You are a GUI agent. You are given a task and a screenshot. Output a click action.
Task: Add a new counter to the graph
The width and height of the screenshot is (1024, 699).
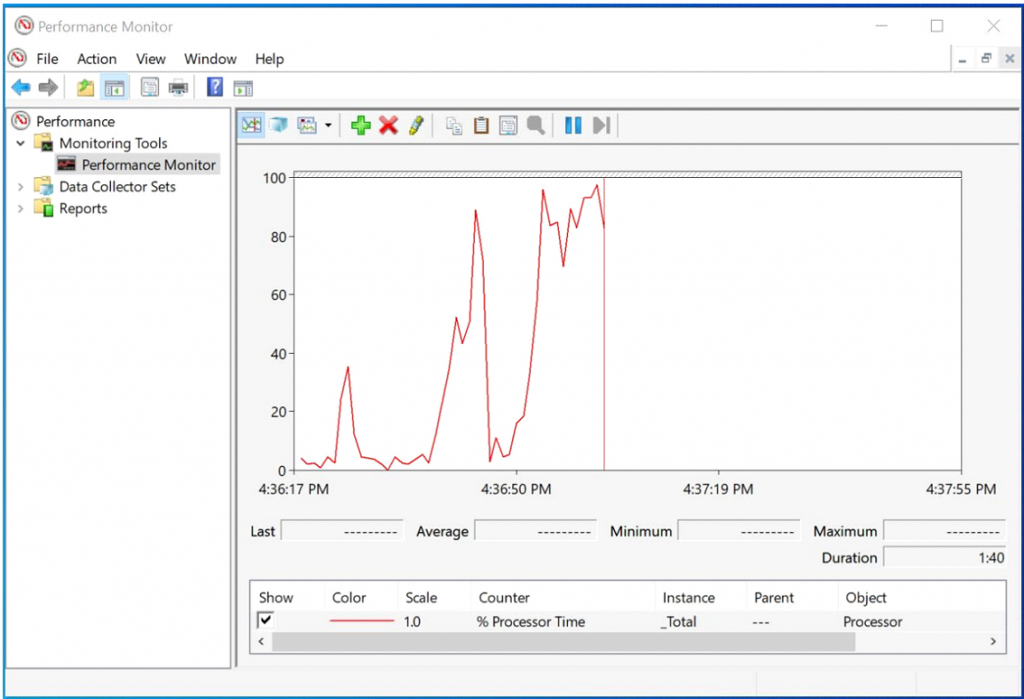point(360,124)
